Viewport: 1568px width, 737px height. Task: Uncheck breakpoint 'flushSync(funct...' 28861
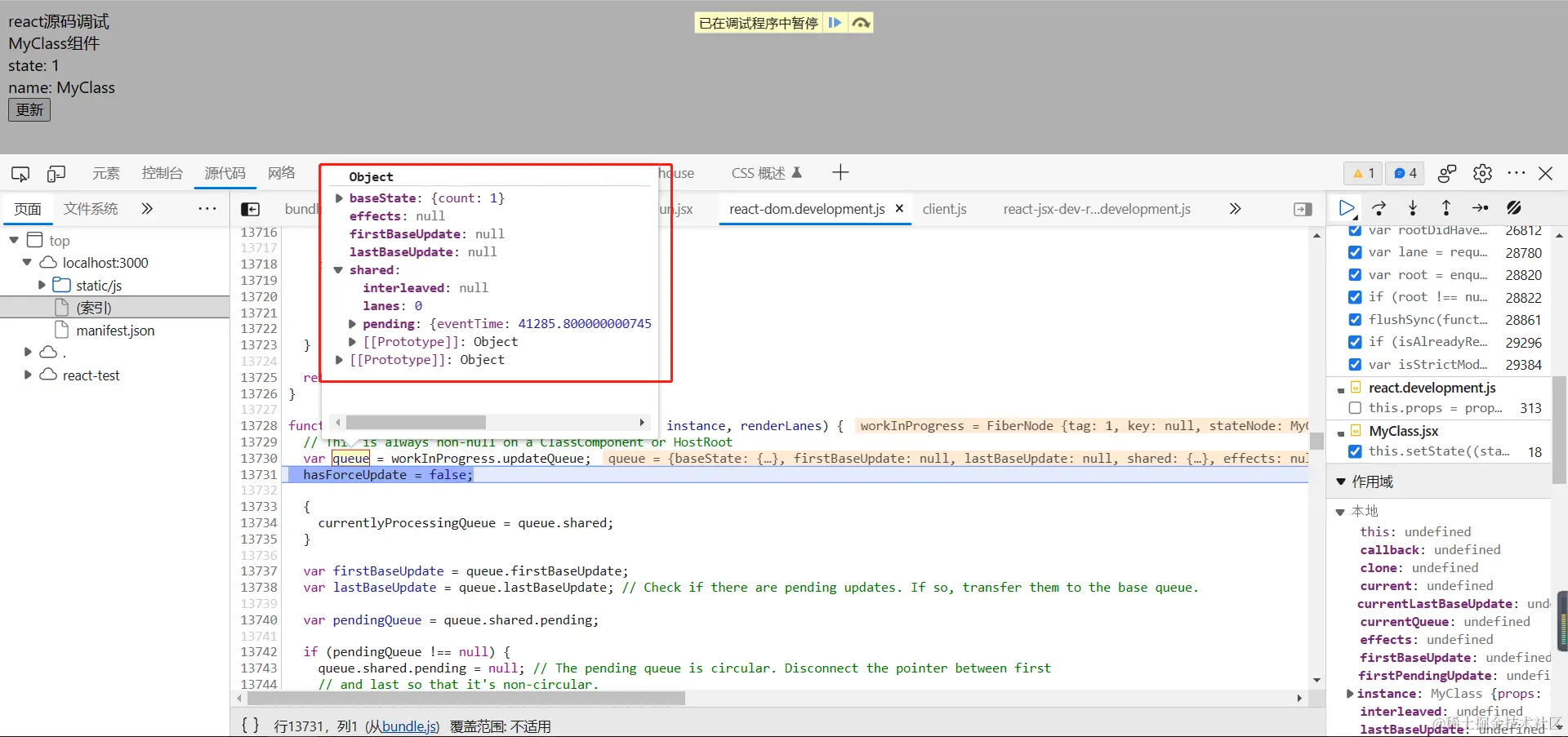1355,320
